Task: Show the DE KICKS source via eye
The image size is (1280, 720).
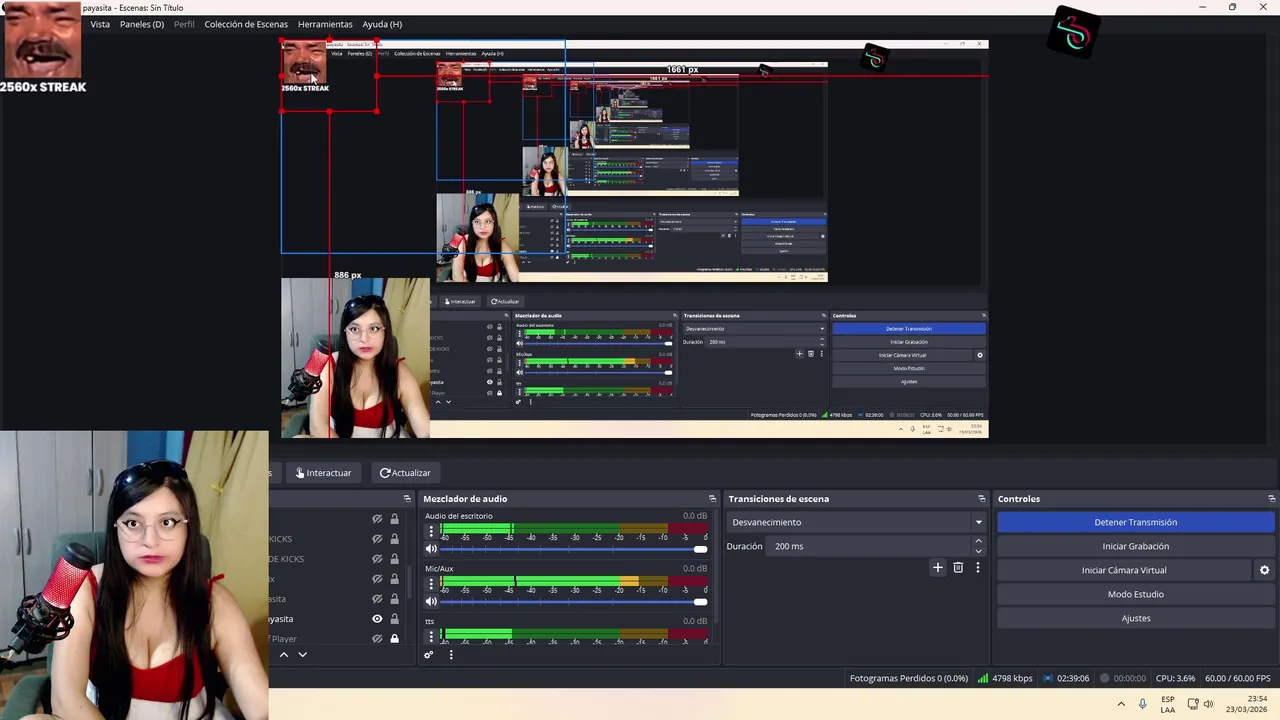Action: 377,559
